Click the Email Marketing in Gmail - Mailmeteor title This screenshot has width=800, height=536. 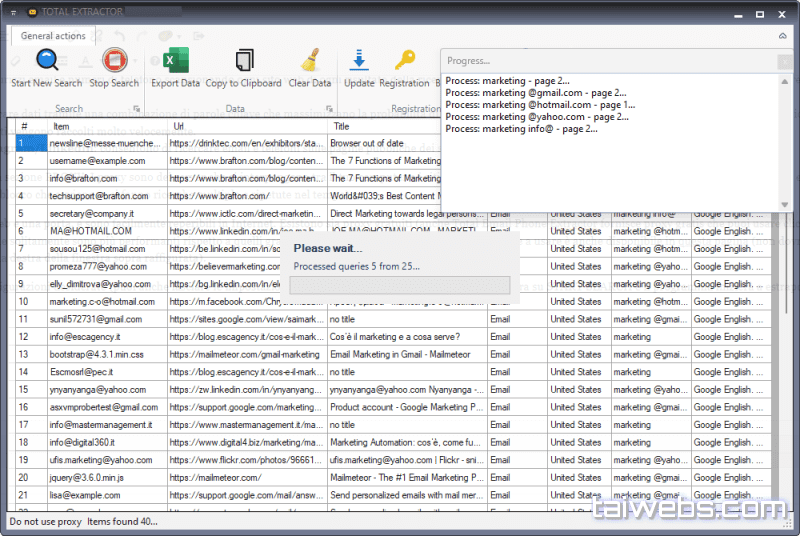point(407,354)
